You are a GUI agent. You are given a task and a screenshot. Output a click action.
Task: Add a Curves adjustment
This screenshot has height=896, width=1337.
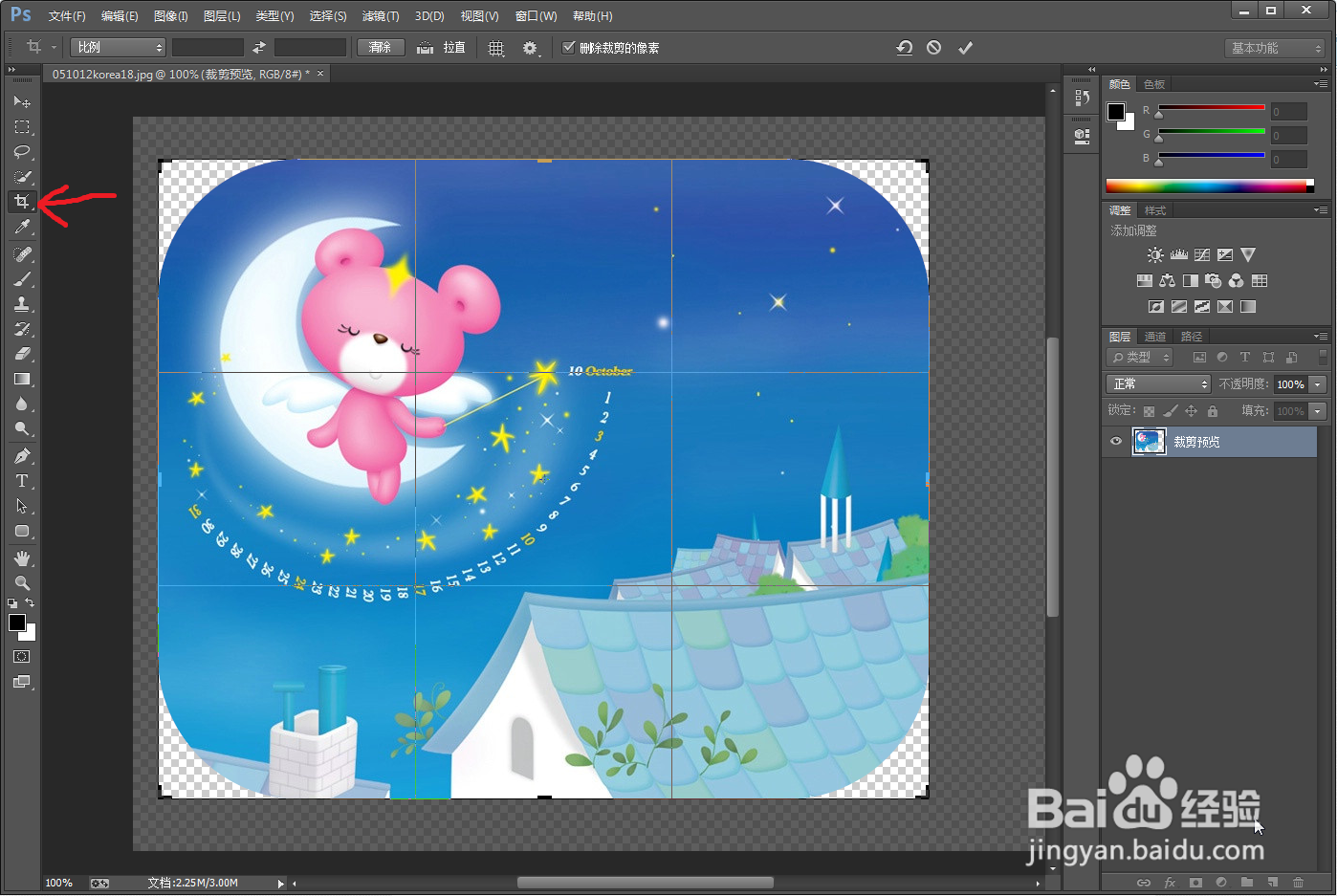tap(1202, 255)
